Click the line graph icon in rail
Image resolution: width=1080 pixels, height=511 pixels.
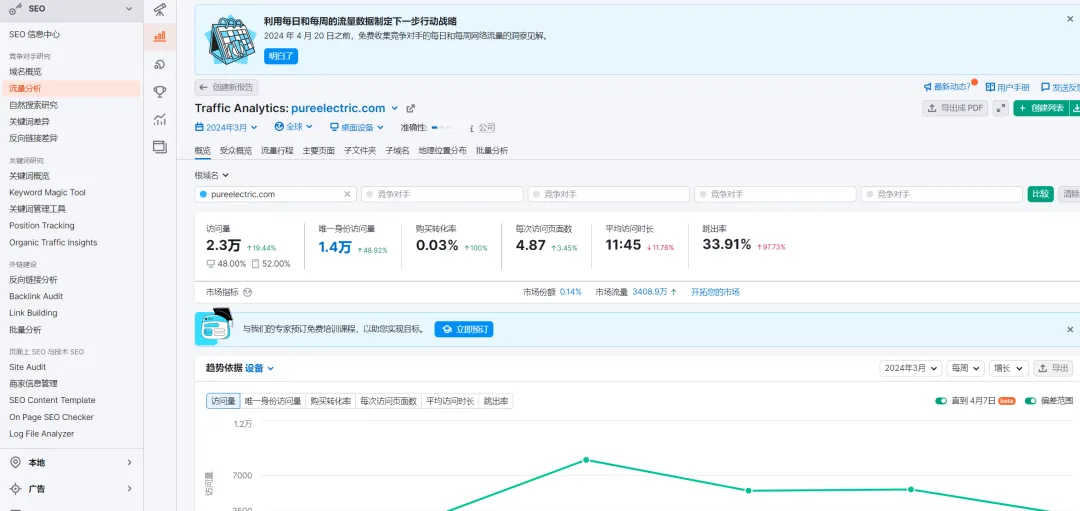tap(160, 119)
